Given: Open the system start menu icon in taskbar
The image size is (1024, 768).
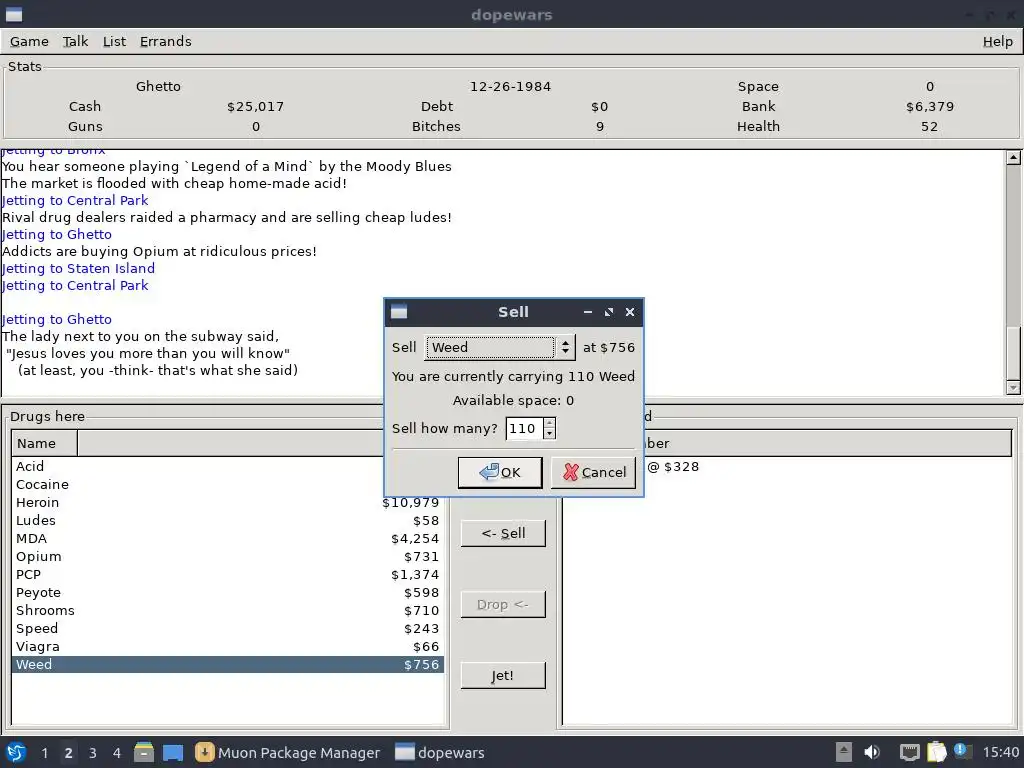Looking at the screenshot, I should [16, 752].
